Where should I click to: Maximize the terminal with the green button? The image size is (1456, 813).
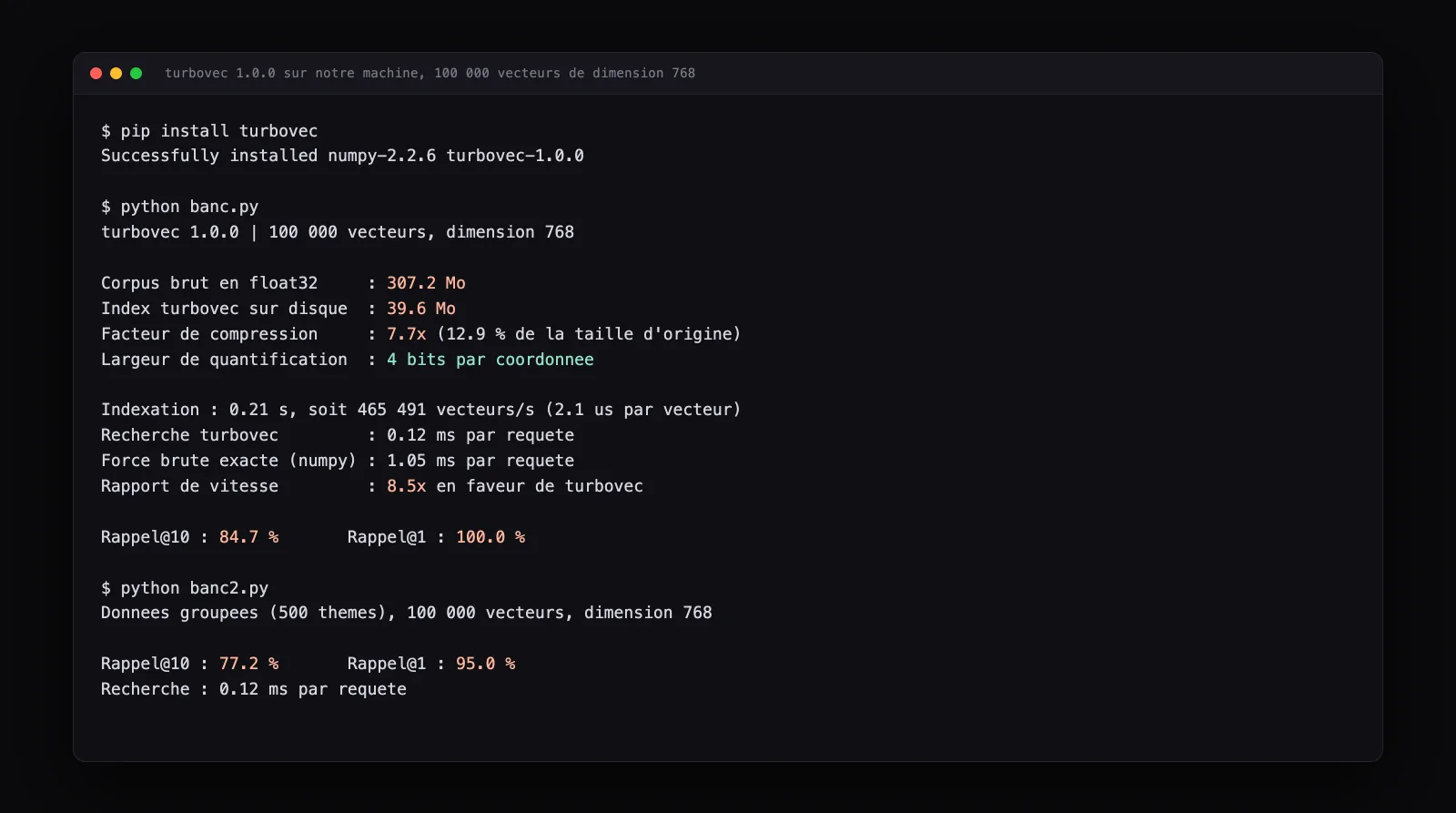[136, 73]
